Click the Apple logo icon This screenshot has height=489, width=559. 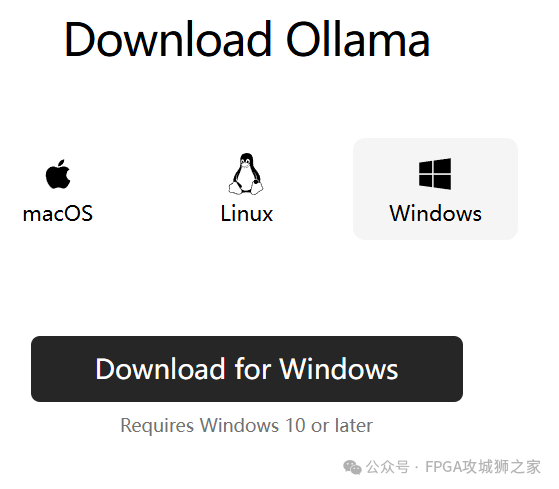pyautogui.click(x=58, y=174)
